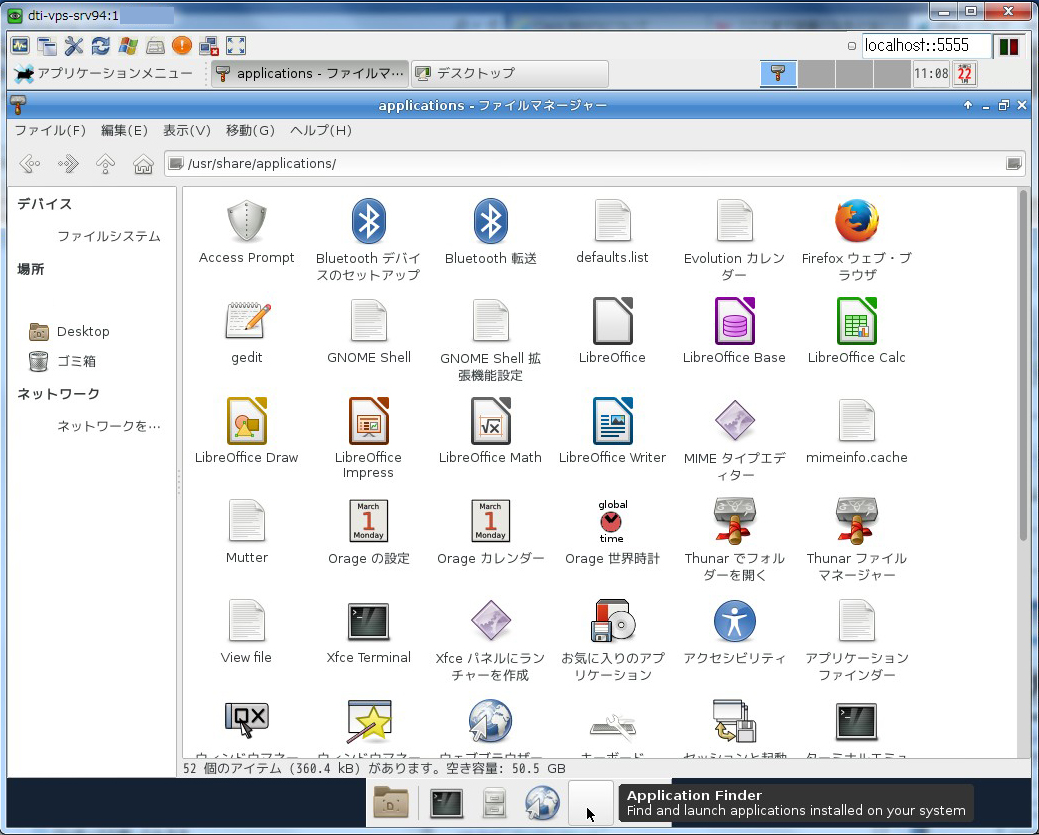Open the Firefox web browser icon
1039x835 pixels.
coord(856,221)
